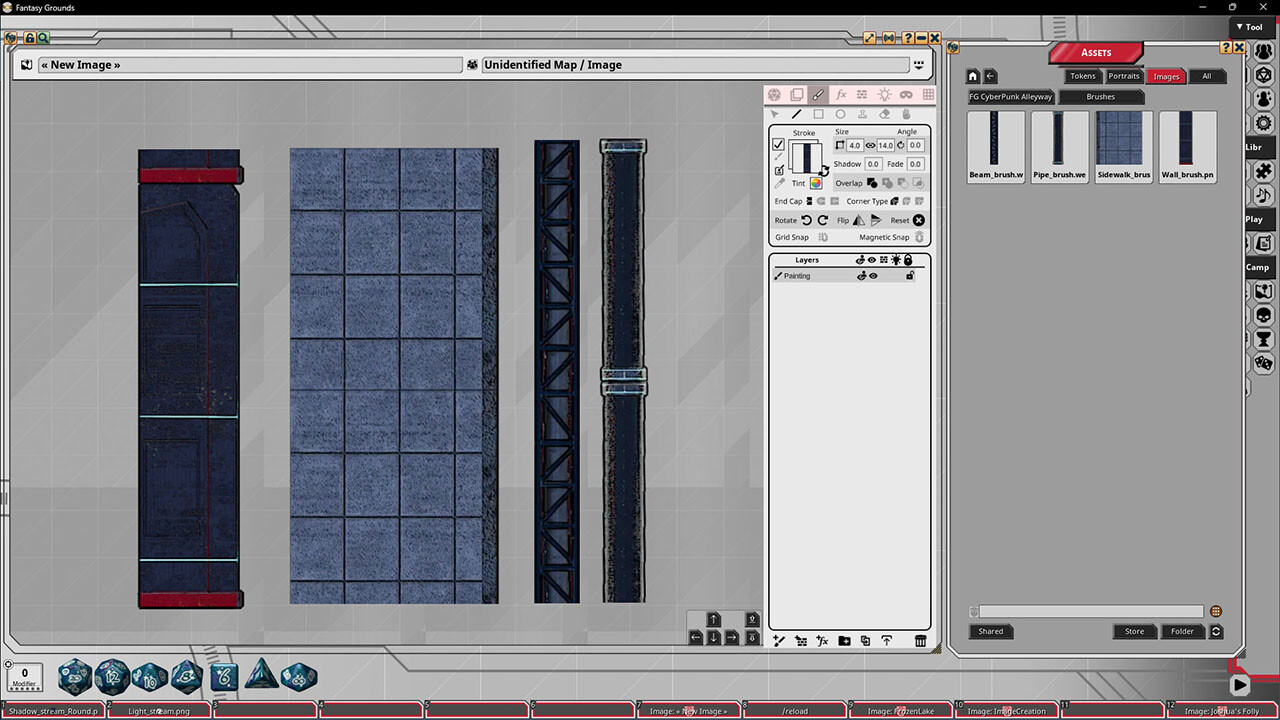This screenshot has width=1280, height=720.
Task: Unlock padlock on the Layers header
Action: 909,259
